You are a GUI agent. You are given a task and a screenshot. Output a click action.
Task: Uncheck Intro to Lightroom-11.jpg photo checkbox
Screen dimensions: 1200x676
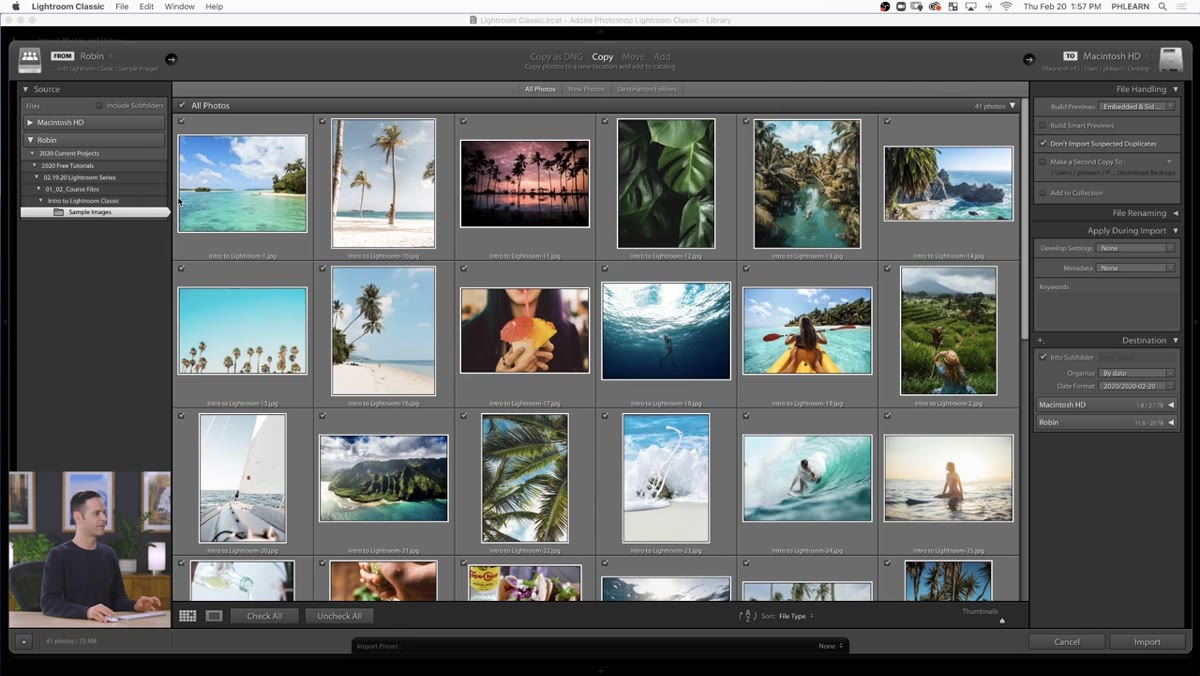(464, 121)
